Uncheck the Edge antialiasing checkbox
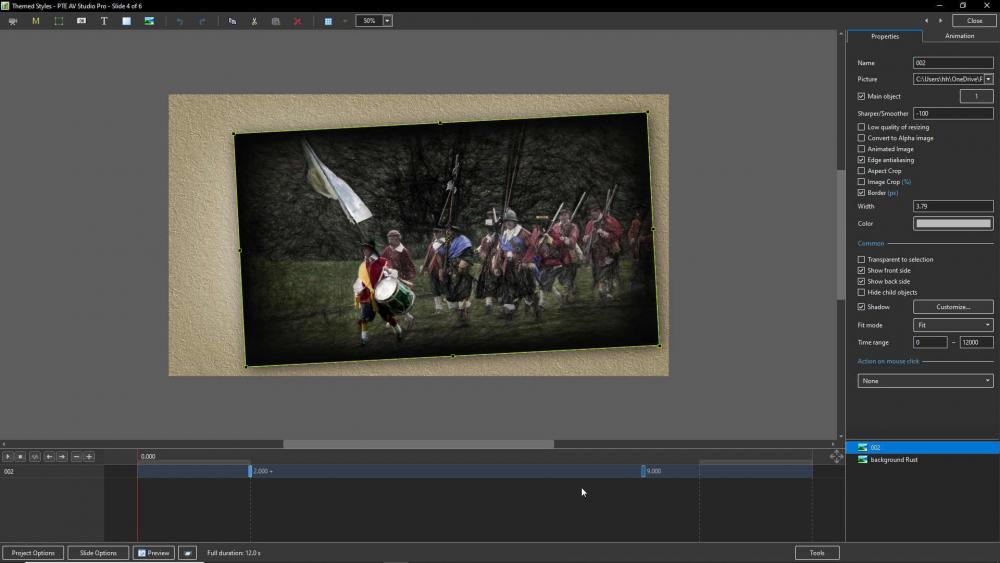This screenshot has width=1000, height=563. pyautogui.click(x=862, y=160)
